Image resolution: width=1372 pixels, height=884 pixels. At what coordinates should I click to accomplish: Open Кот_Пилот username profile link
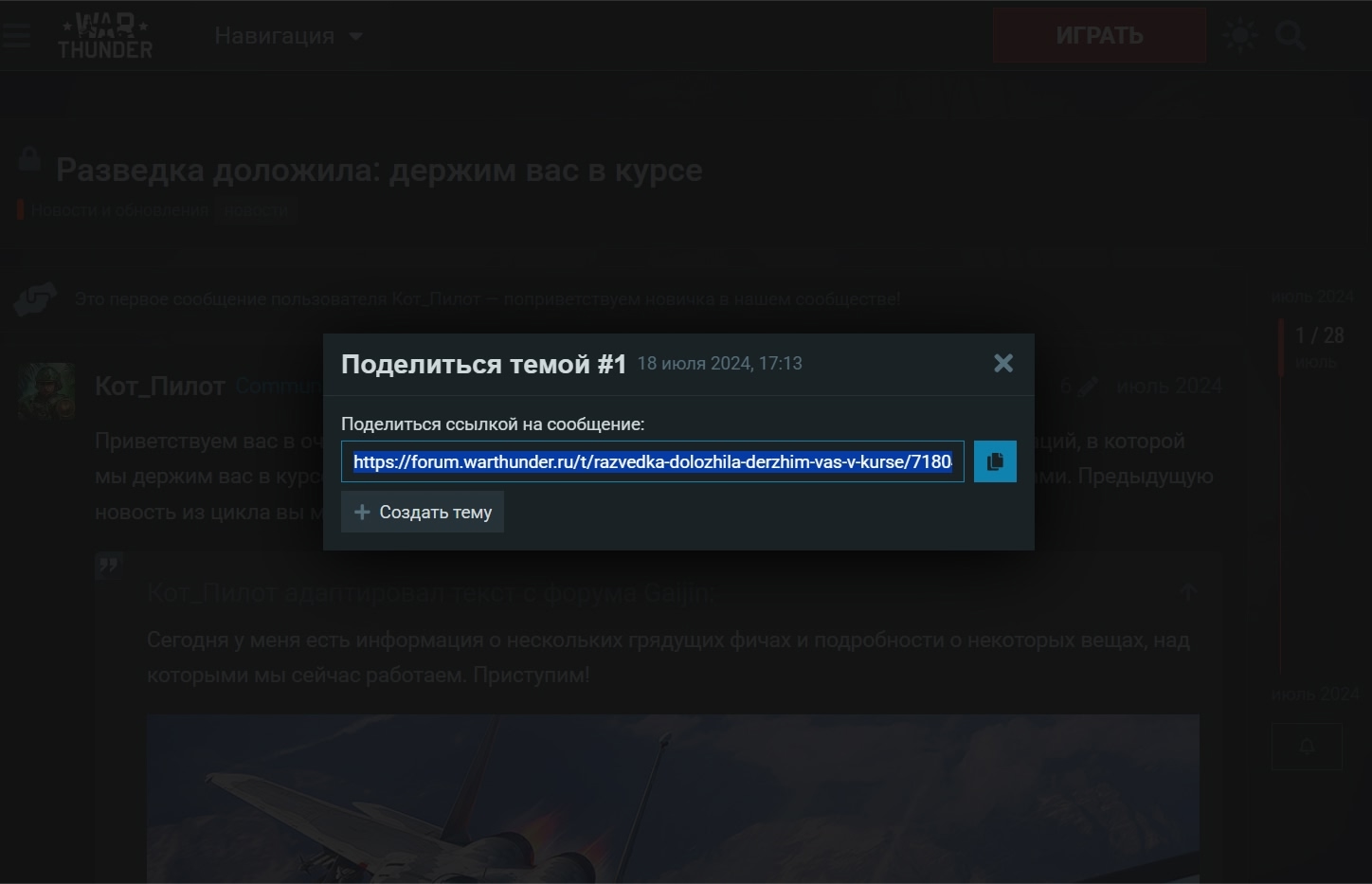(x=160, y=386)
